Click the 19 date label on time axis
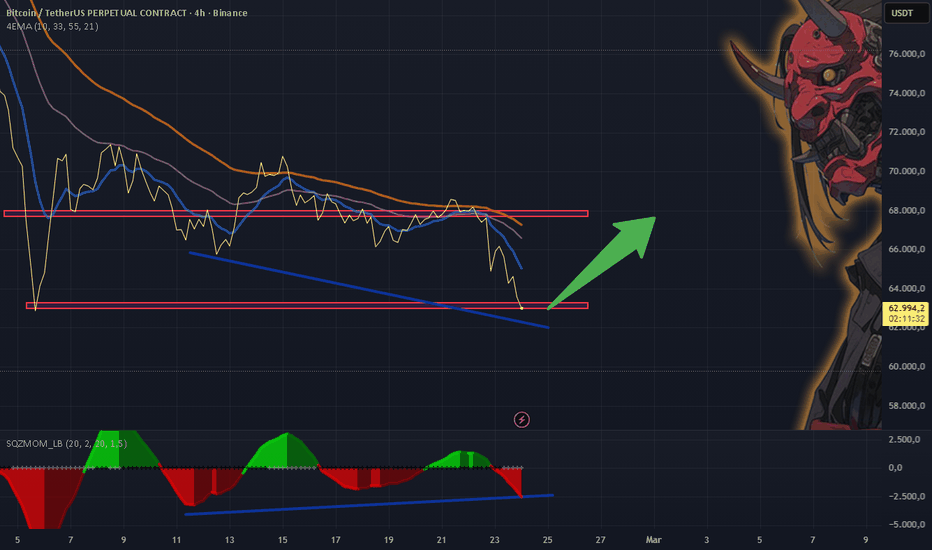932x550 pixels. point(388,540)
